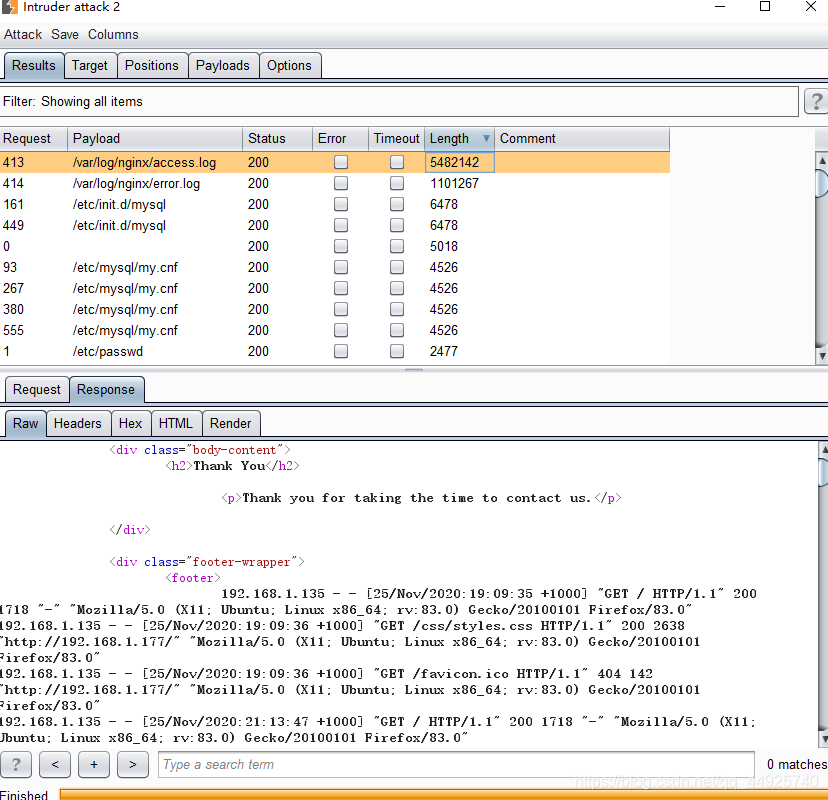
Task: Click the filter help question mark icon
Action: click(816, 101)
